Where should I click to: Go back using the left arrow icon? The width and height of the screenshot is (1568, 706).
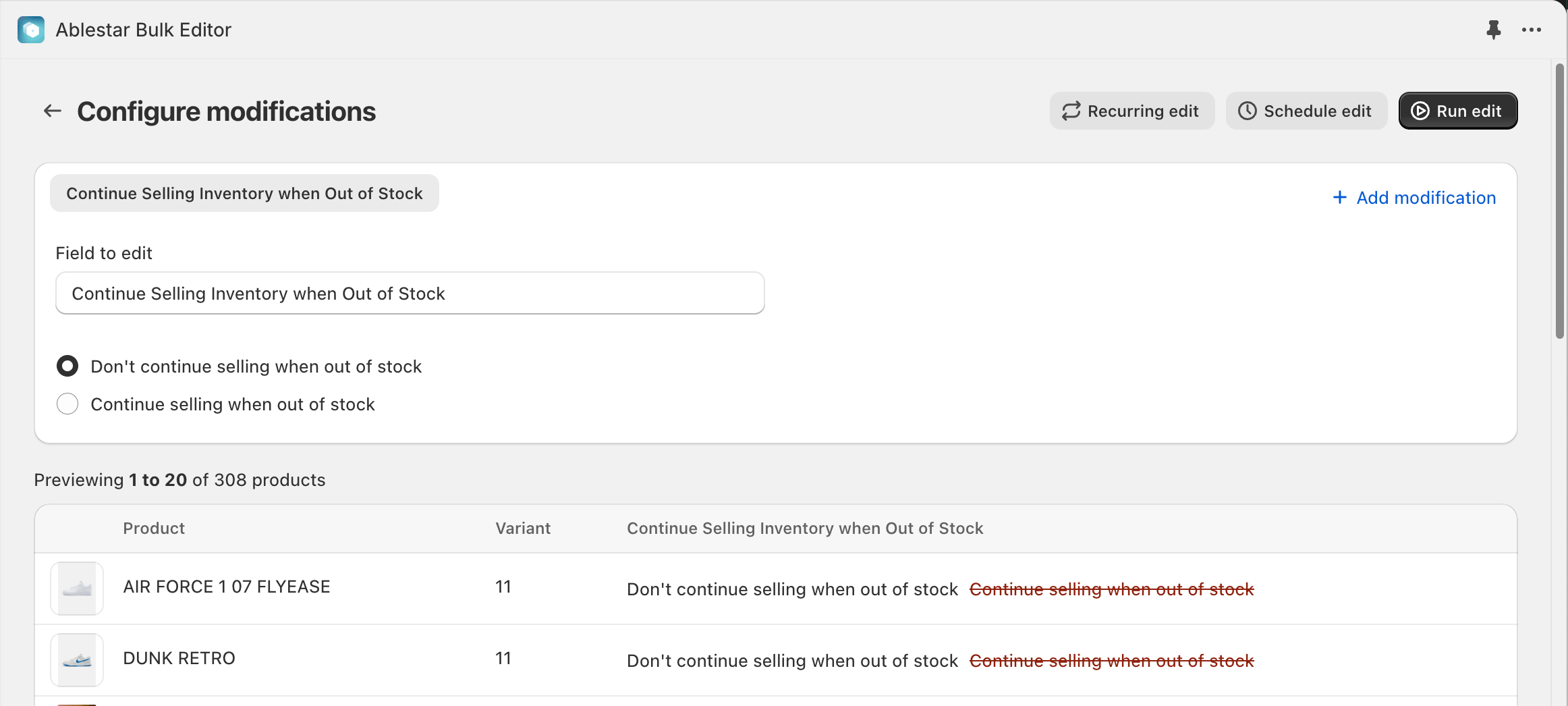pos(53,111)
